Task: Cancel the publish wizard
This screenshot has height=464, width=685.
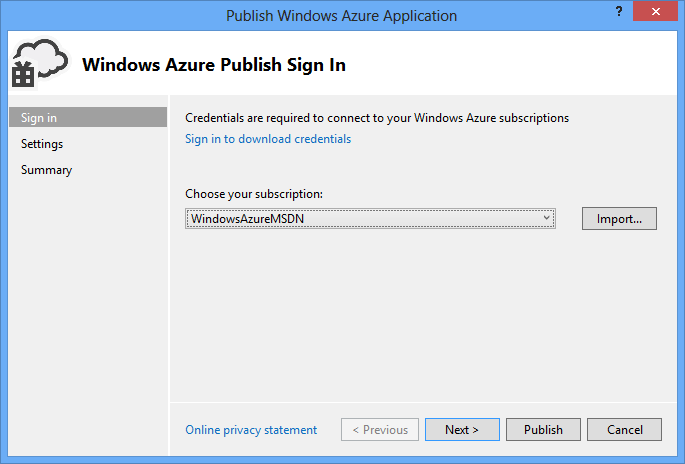Action: [x=624, y=430]
